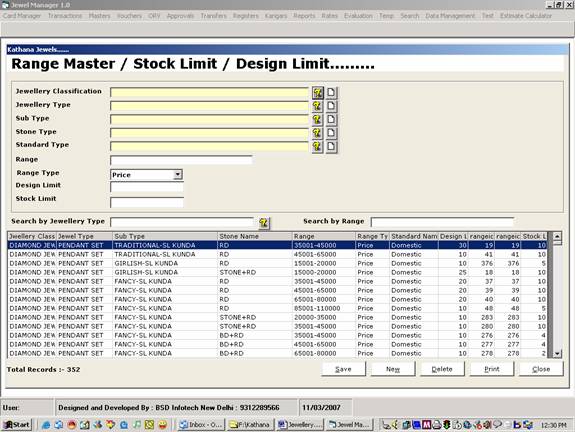
Task: Click the Standard Nam column header
Action: coord(414,236)
